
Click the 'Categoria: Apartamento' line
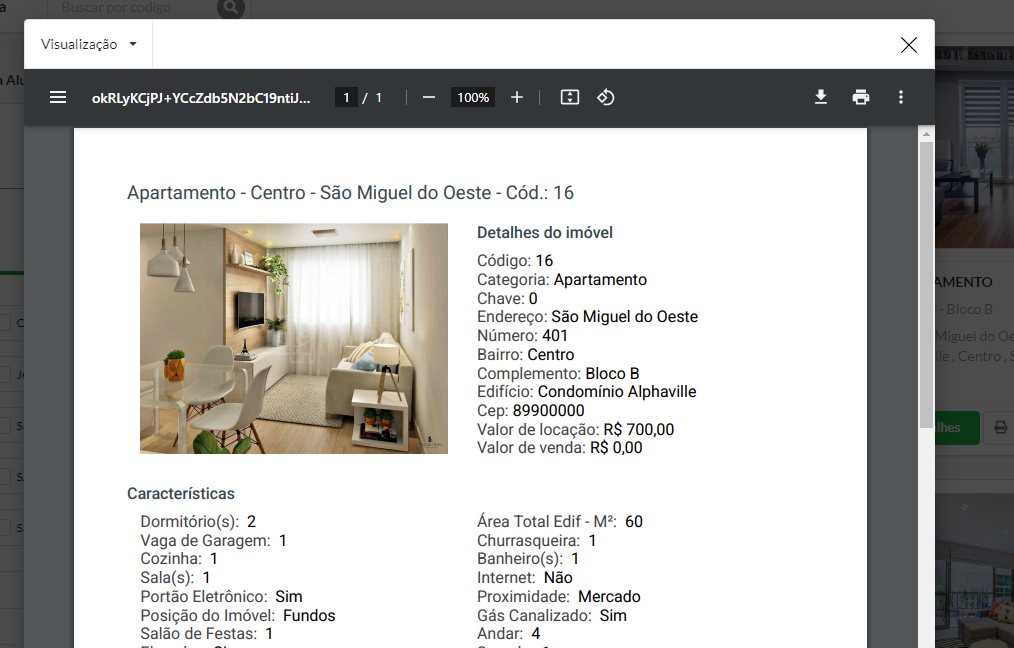tap(562, 280)
